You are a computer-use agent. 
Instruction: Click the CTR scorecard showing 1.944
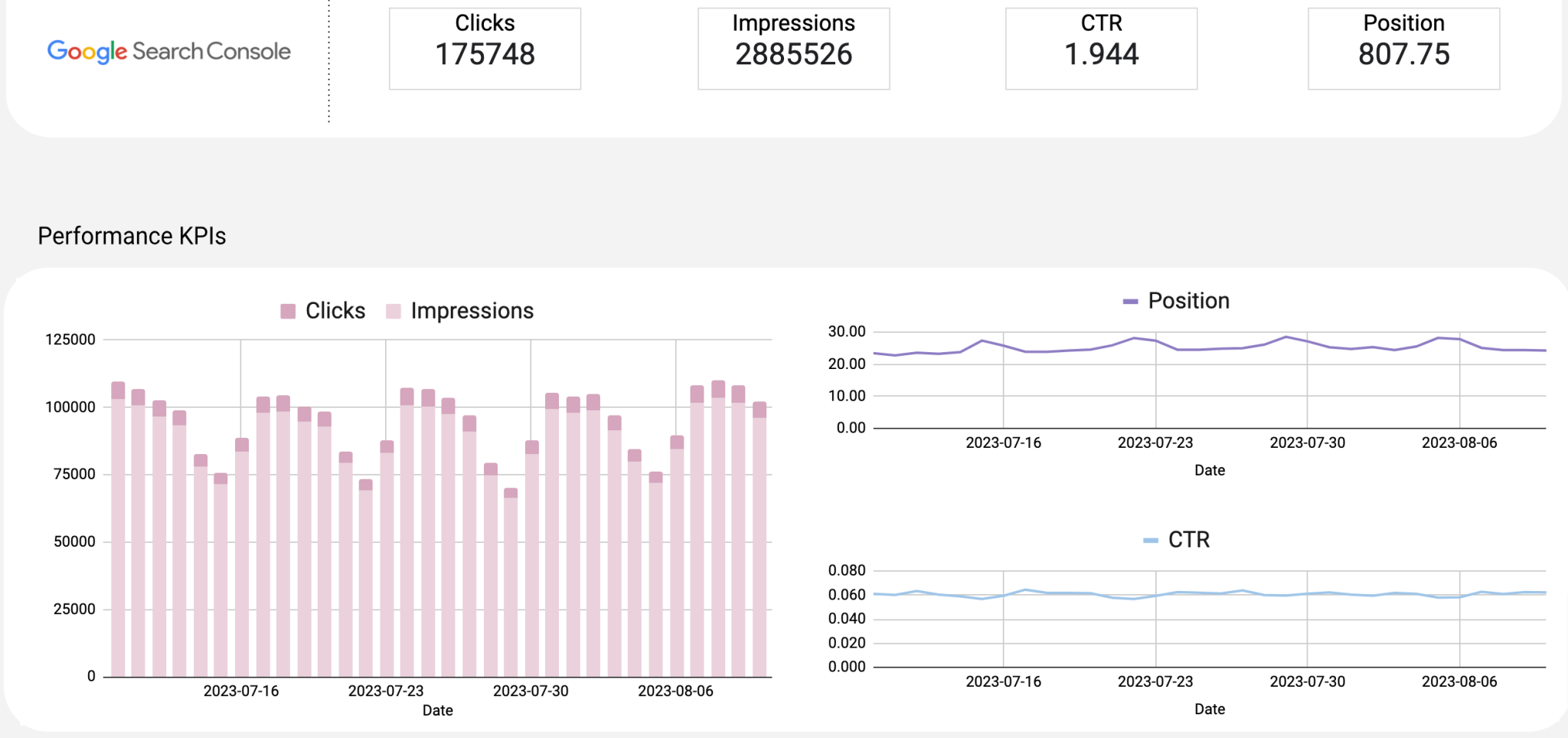(x=1101, y=47)
